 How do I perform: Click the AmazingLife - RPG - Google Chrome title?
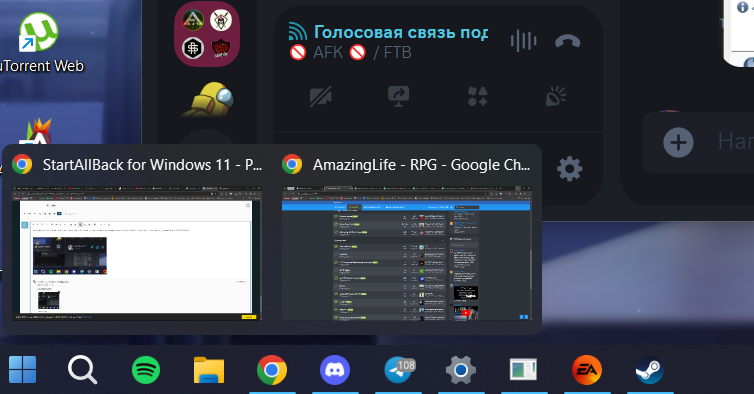coord(421,165)
